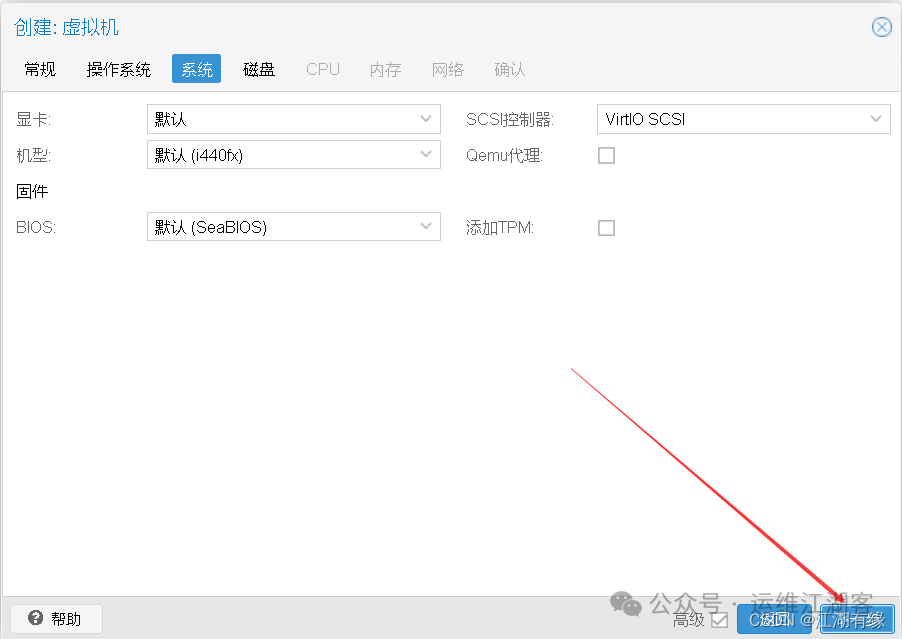Check the 添加TPM checkbox

coord(606,228)
